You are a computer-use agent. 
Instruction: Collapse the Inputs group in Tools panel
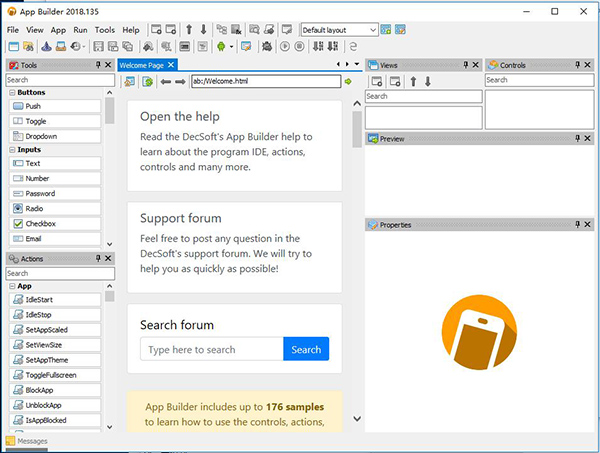point(11,149)
